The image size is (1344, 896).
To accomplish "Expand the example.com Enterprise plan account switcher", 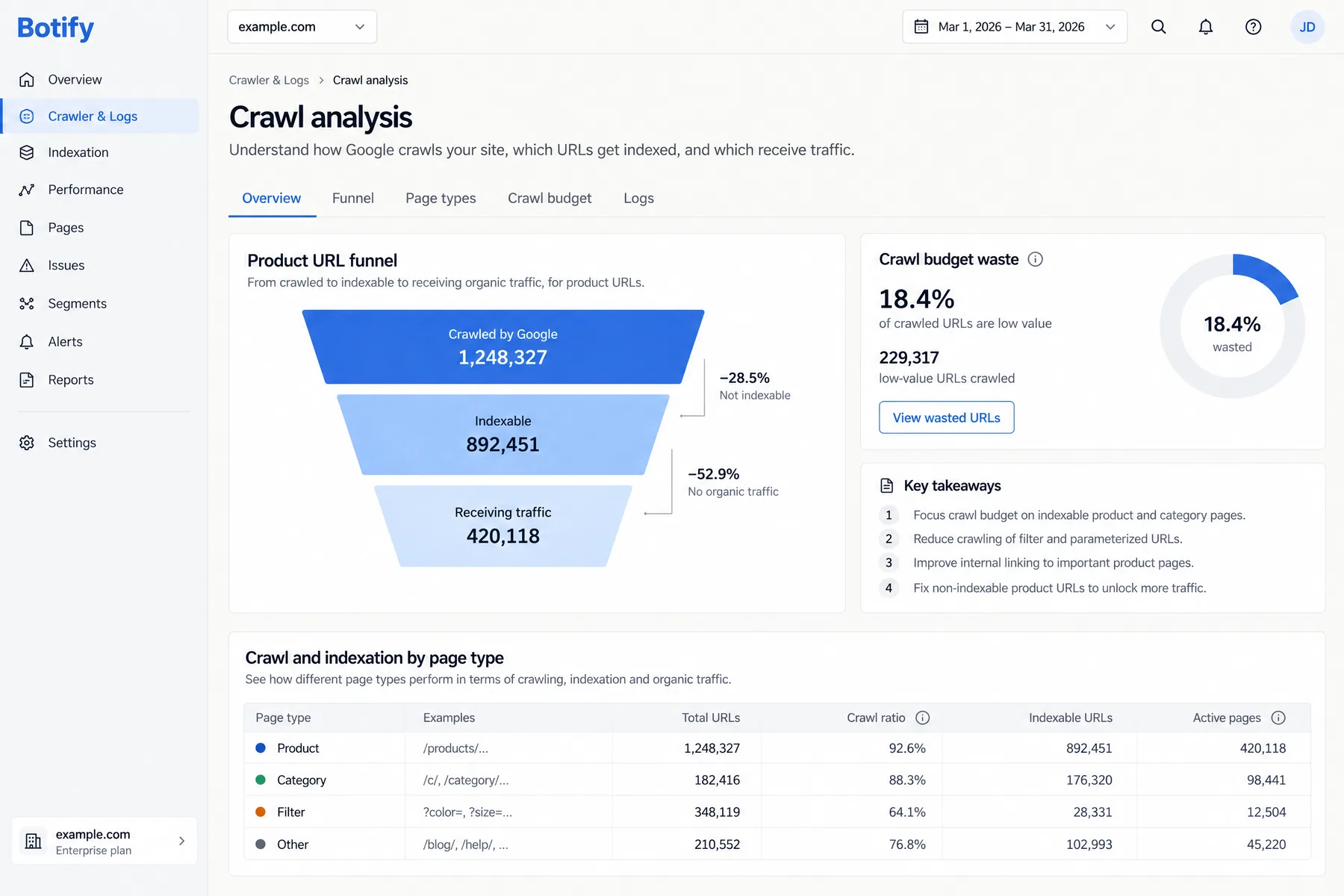I will 105,841.
